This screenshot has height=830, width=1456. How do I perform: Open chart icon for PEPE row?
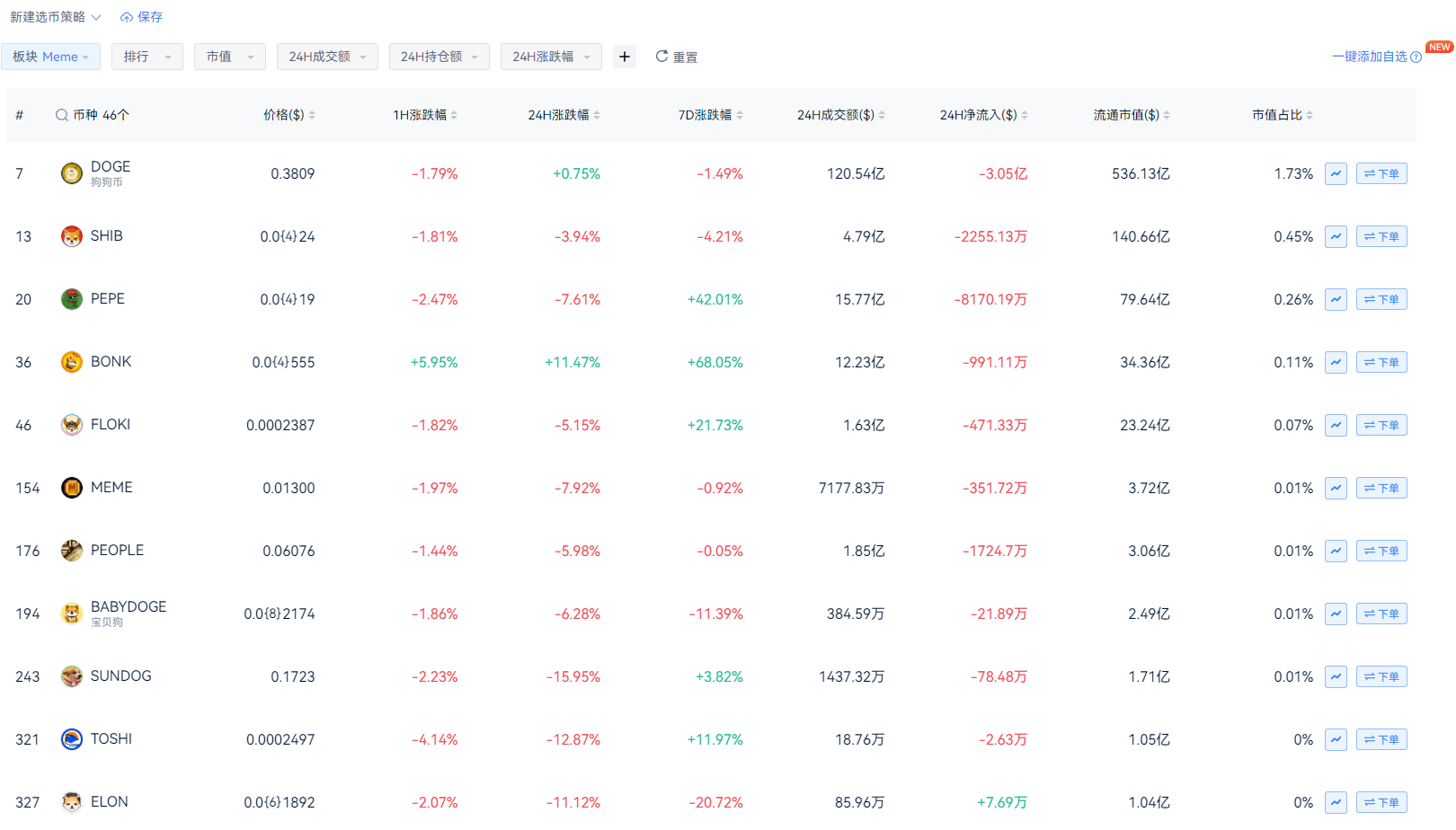click(x=1336, y=299)
